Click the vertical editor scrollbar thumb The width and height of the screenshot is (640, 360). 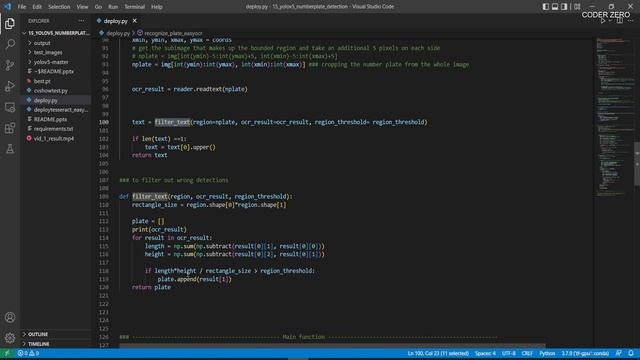click(637, 163)
